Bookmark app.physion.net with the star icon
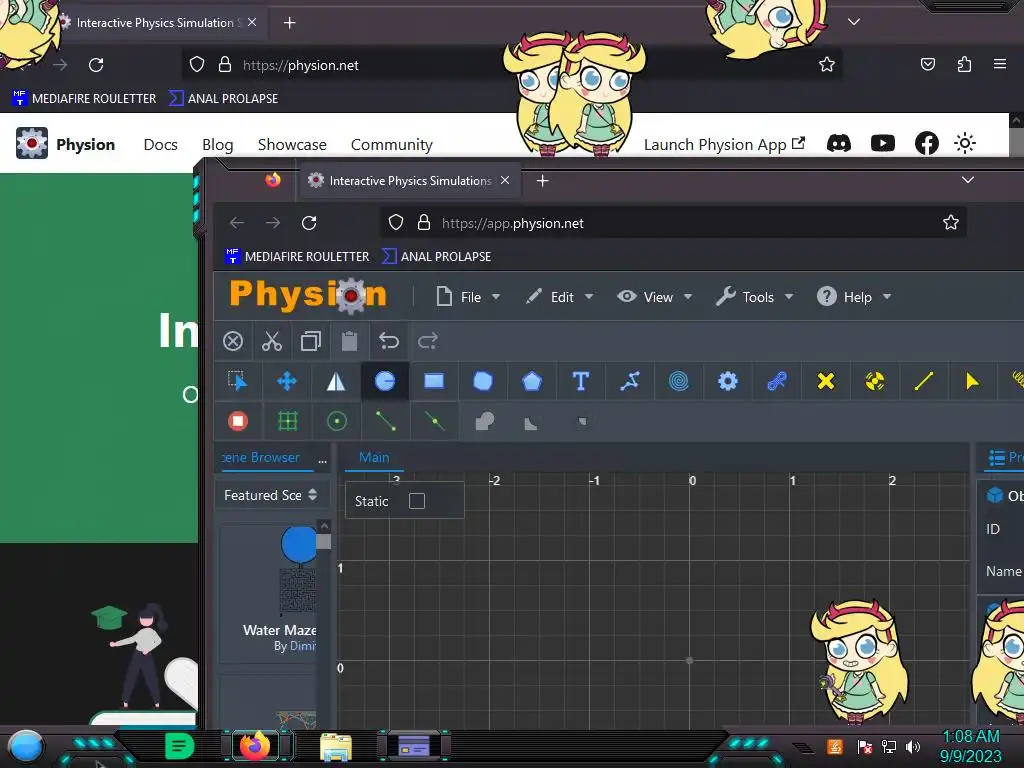The width and height of the screenshot is (1024, 768). coord(951,223)
